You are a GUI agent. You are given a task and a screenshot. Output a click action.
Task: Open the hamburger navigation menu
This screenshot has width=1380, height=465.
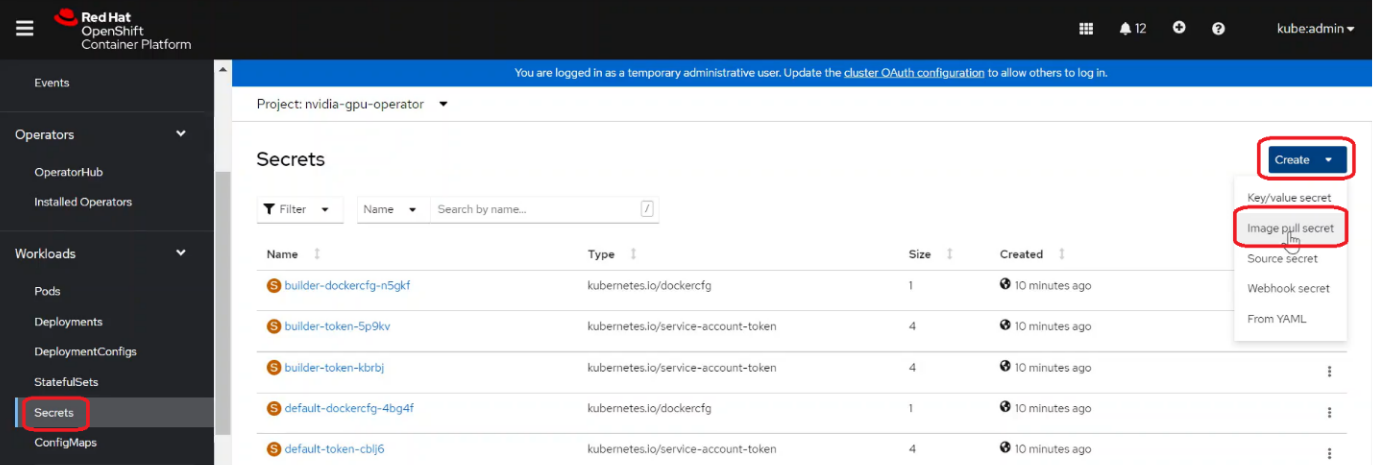(x=25, y=28)
